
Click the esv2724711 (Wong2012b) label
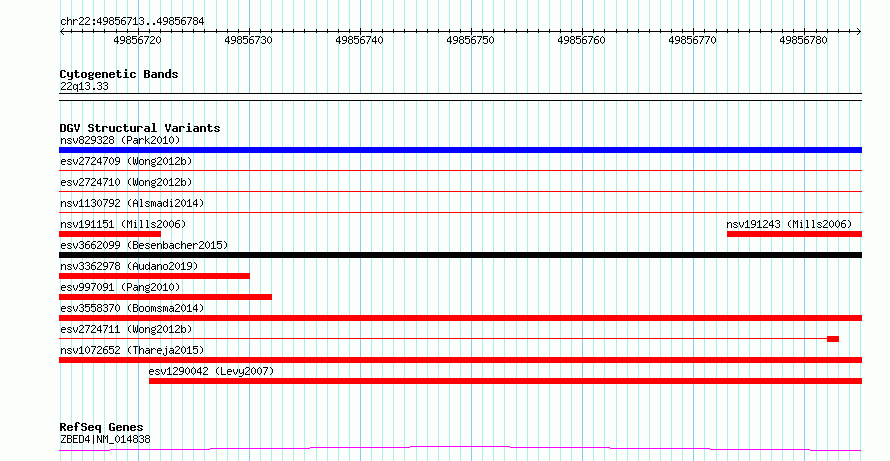[126, 329]
